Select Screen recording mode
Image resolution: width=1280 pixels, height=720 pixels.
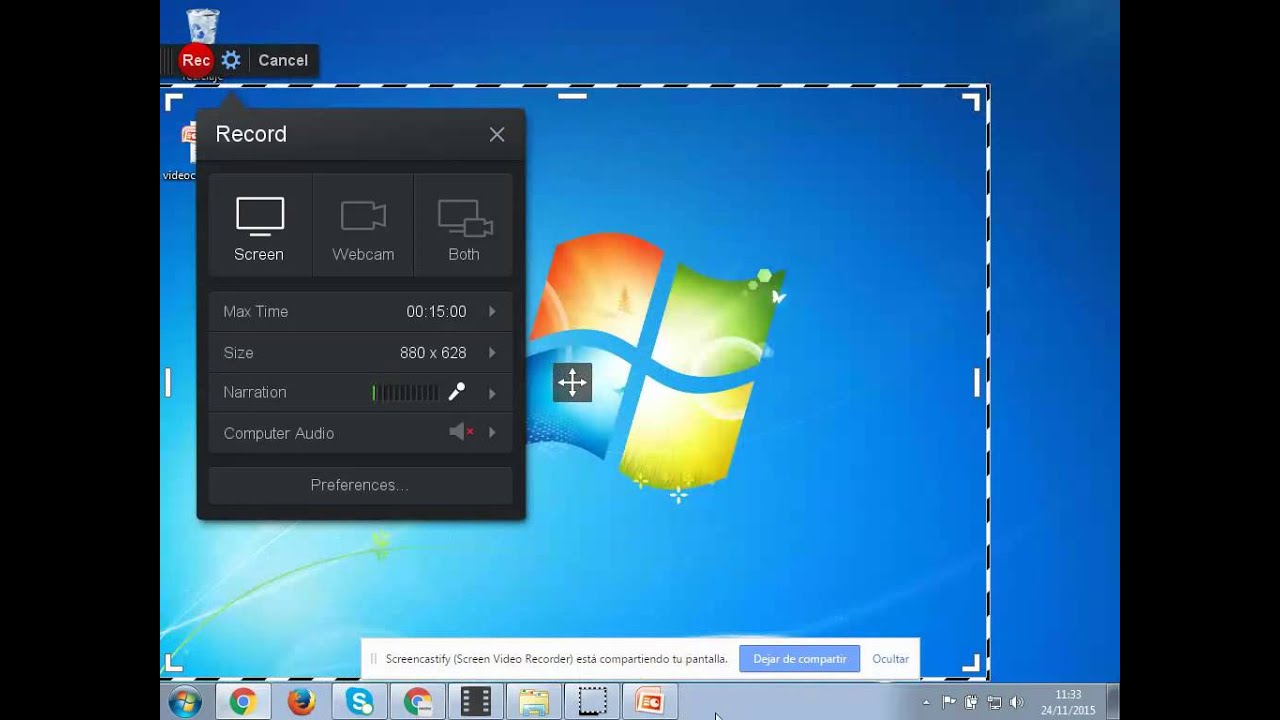click(x=260, y=225)
